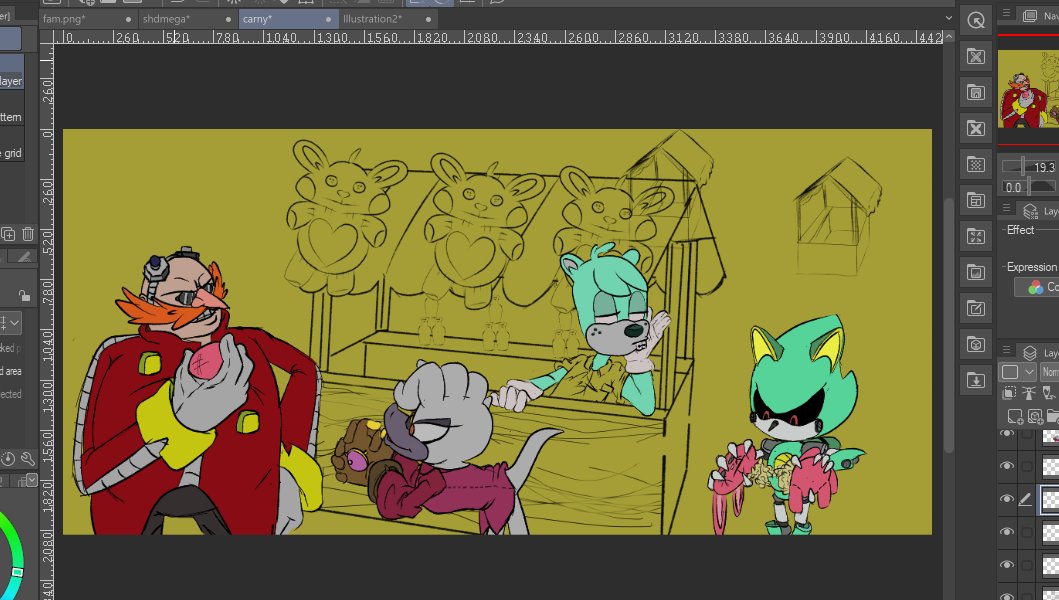
Task: Click the New Vector Layer icon
Action: coord(1035,416)
